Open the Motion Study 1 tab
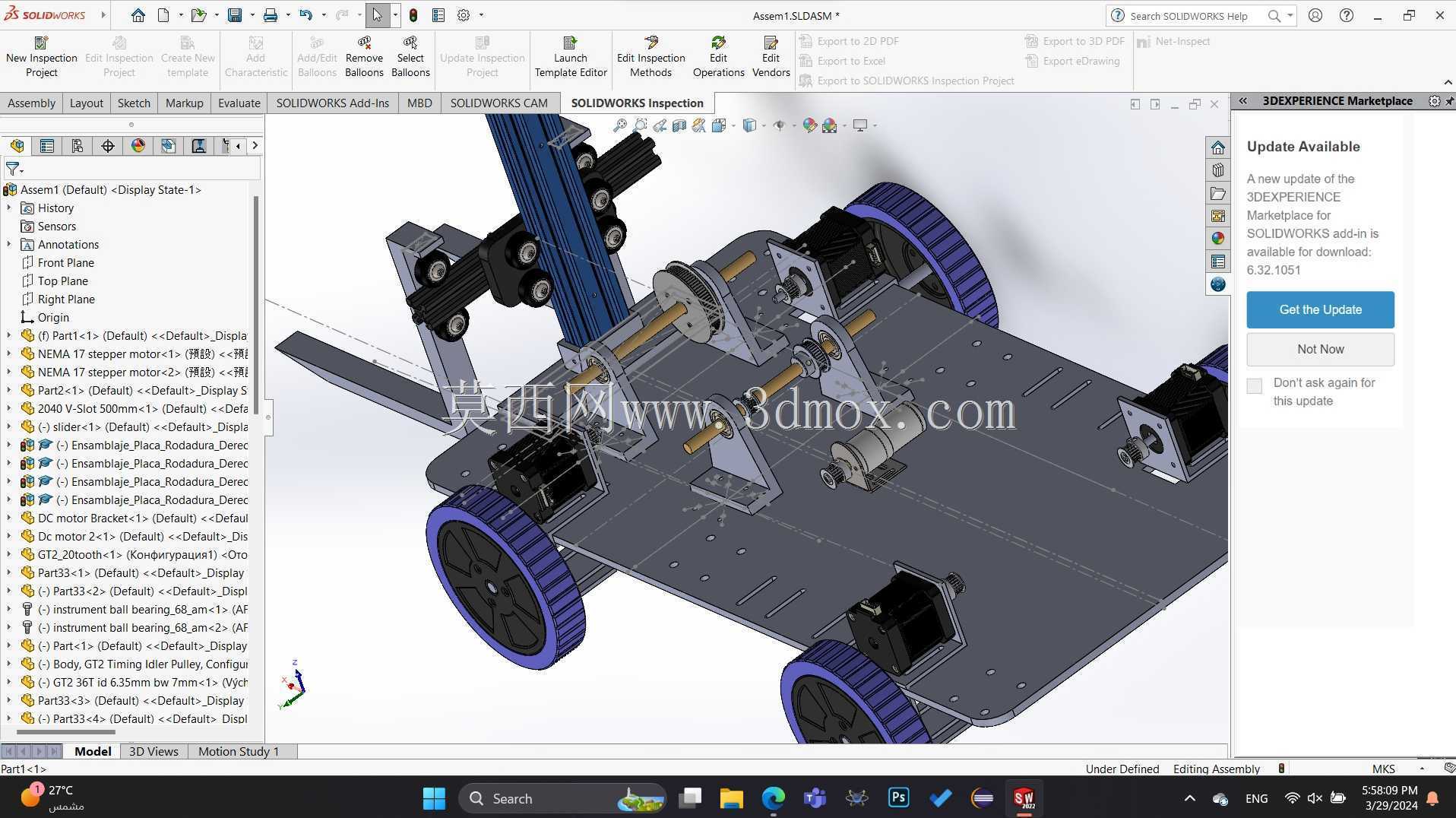Screen dimensions: 1456x818 pos(239,751)
